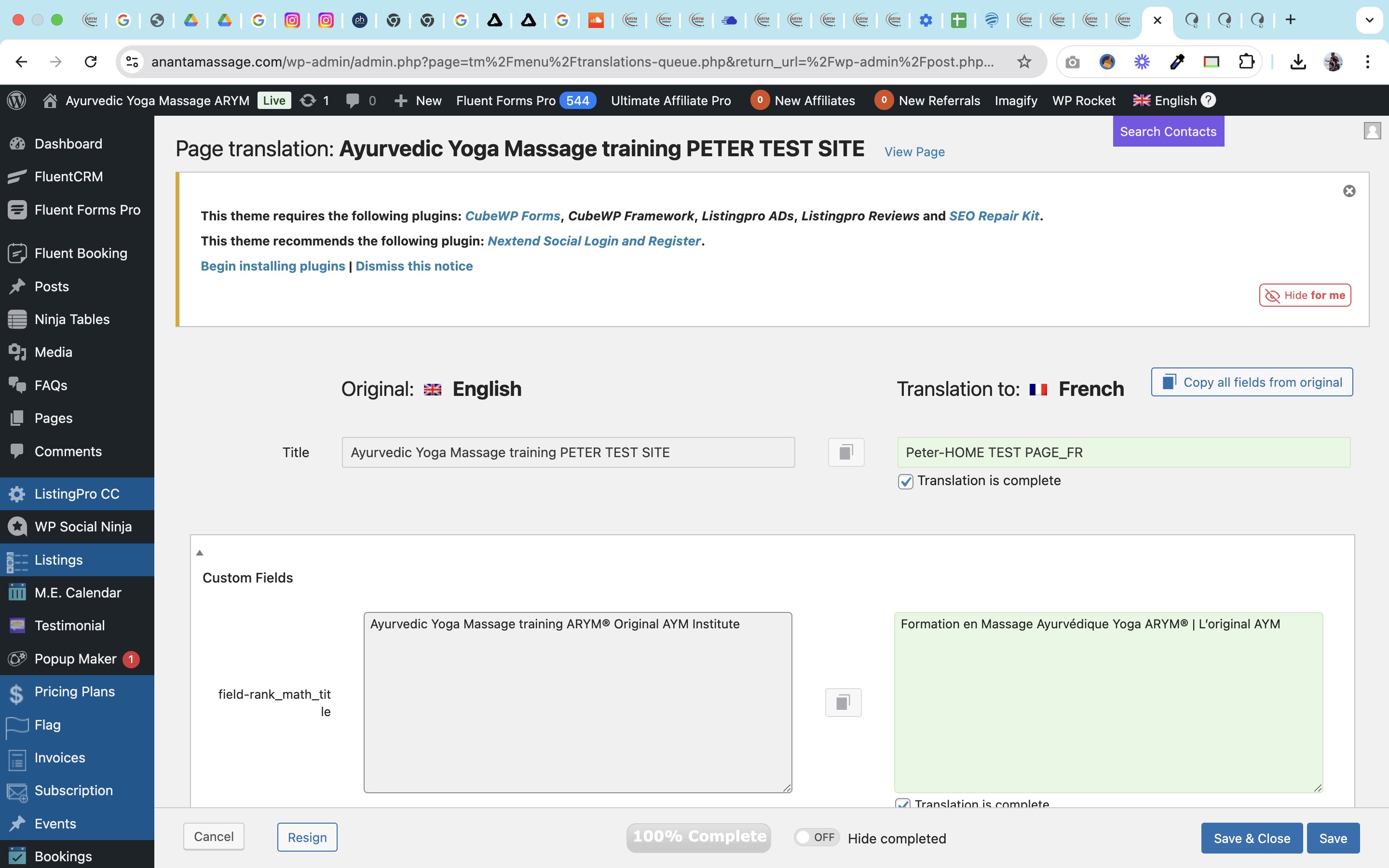Click View Page link
The image size is (1389, 868).
pyautogui.click(x=914, y=151)
